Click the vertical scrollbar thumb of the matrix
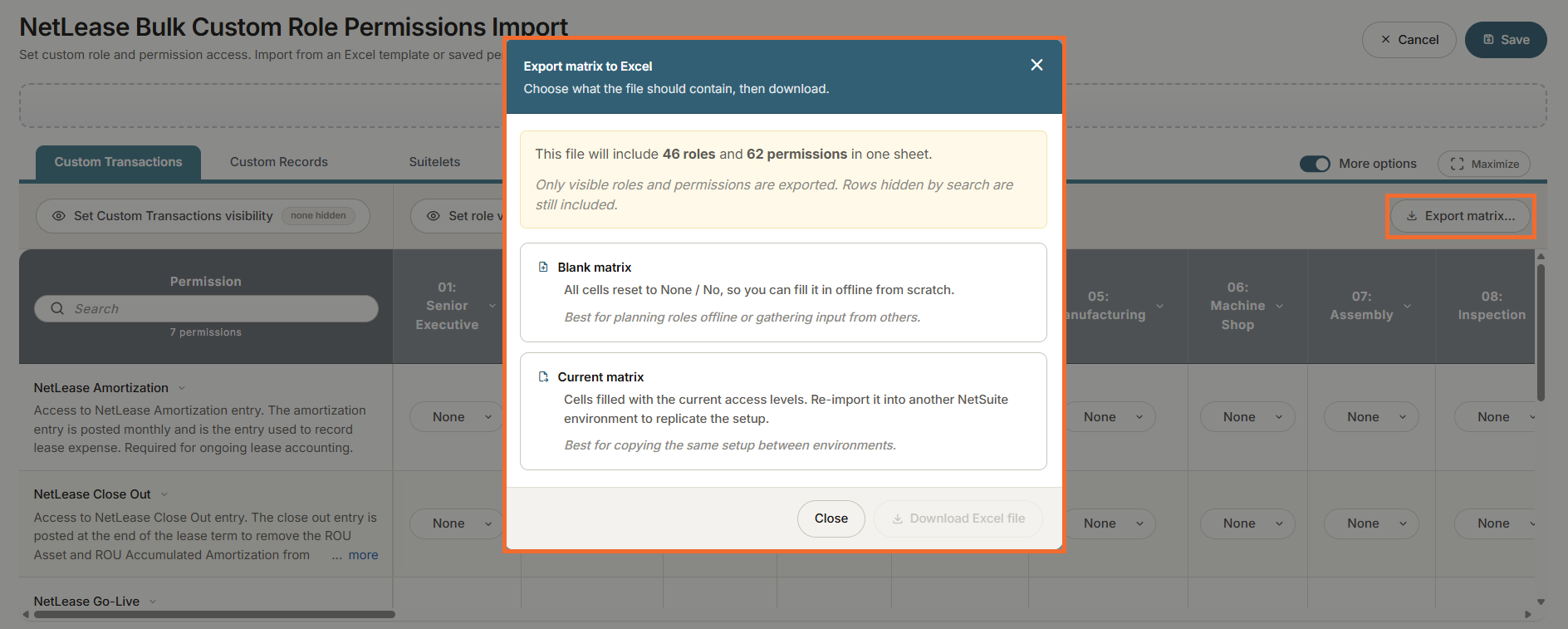The height and width of the screenshot is (629, 1568). pos(1541,332)
